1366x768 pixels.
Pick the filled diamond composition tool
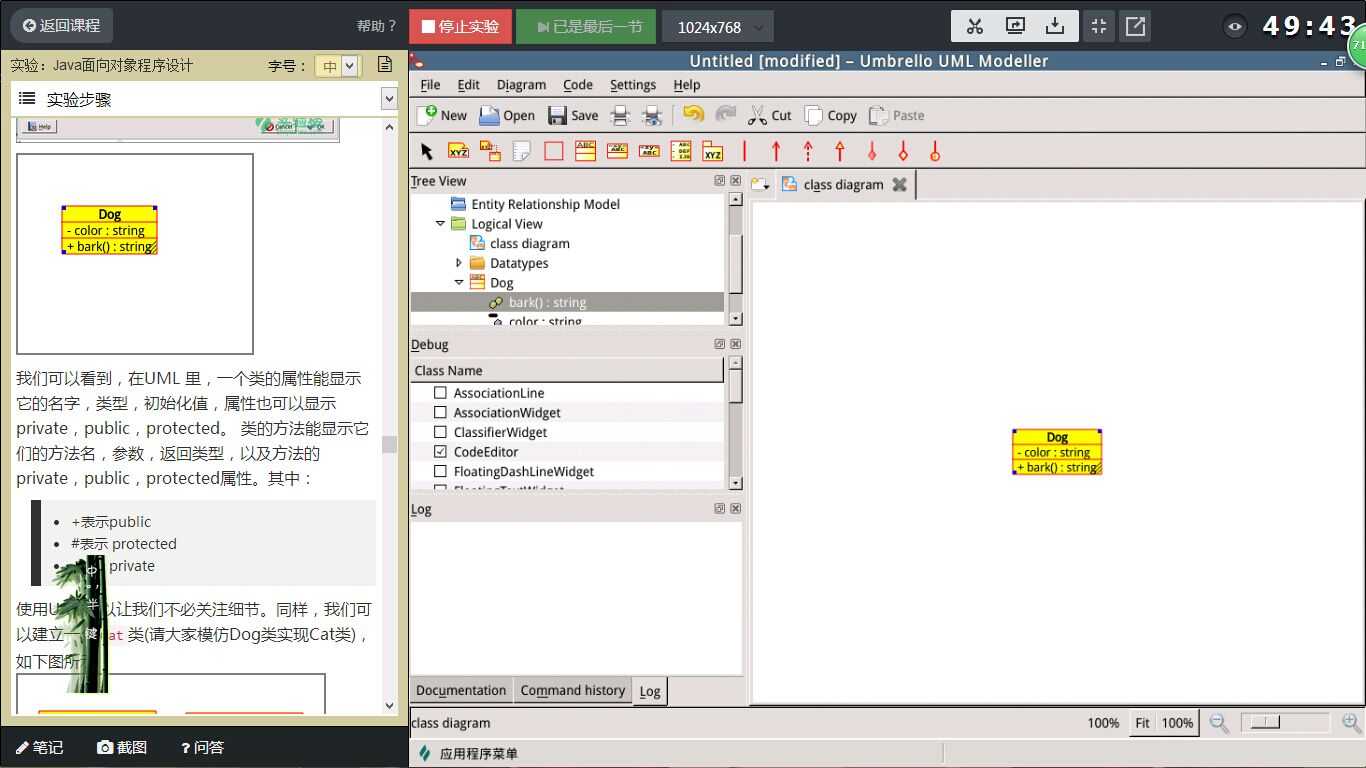click(872, 151)
